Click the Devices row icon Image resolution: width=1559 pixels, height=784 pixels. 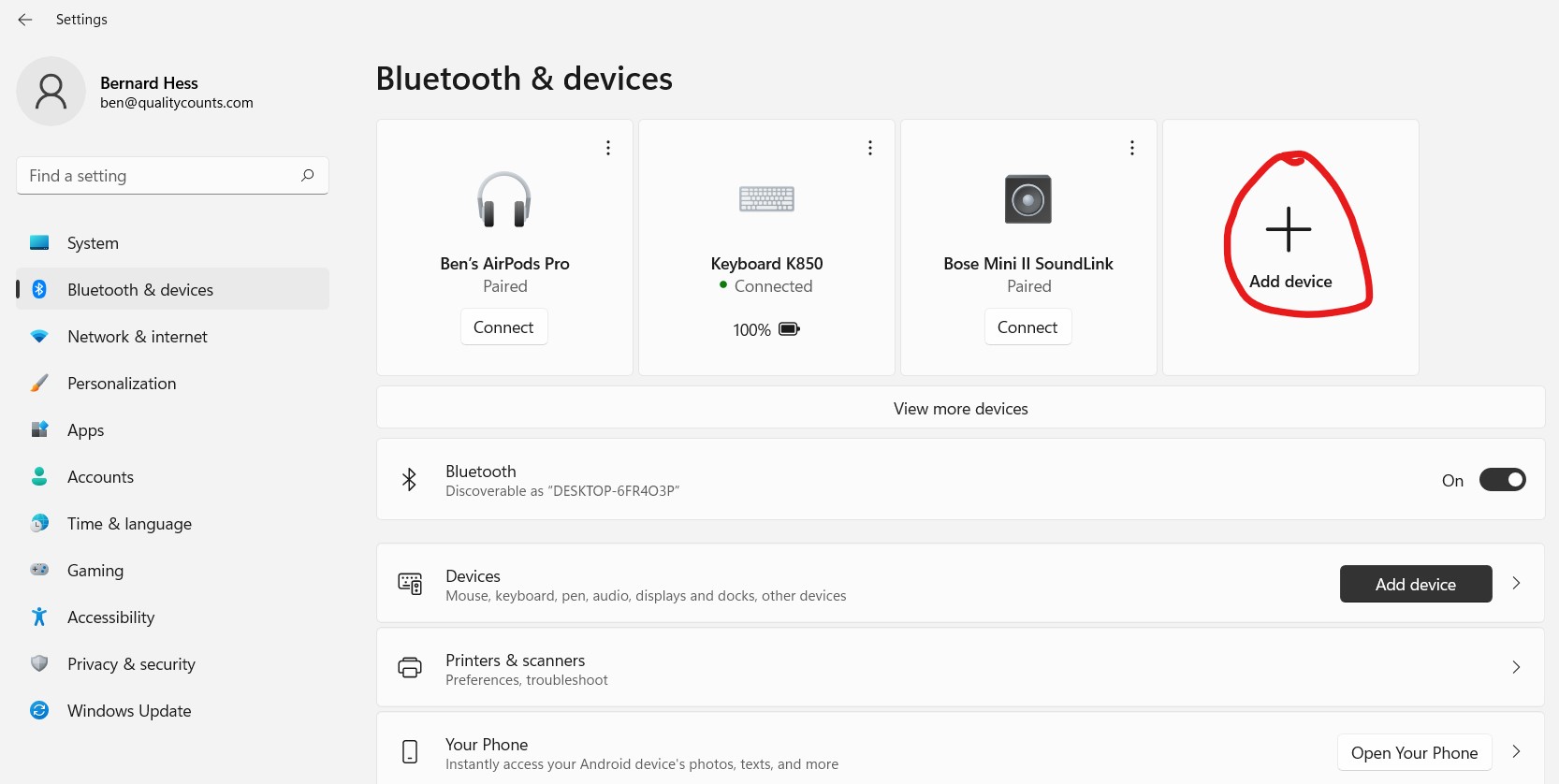pos(410,584)
